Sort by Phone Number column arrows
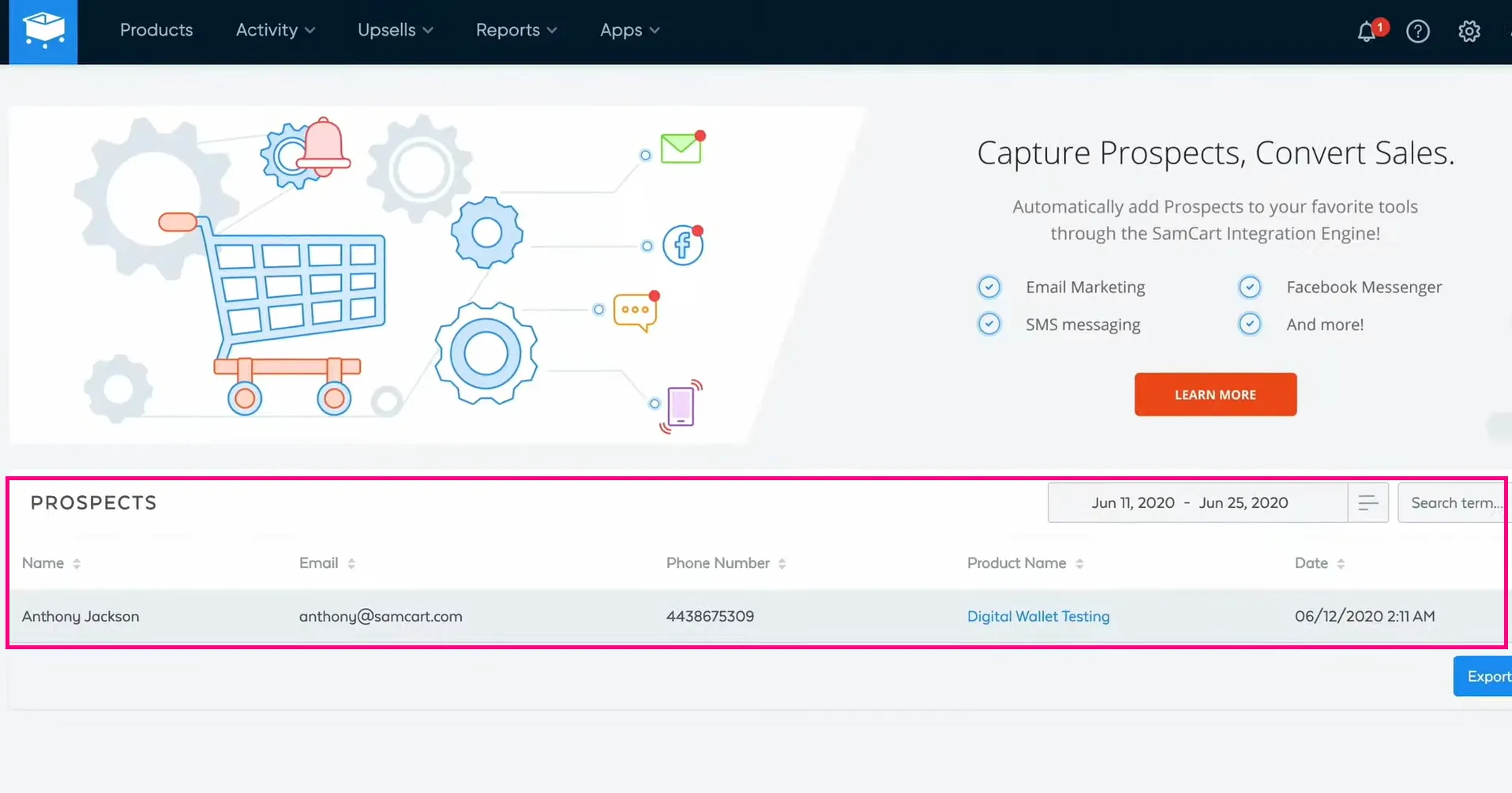This screenshot has width=1512, height=793. coord(782,564)
